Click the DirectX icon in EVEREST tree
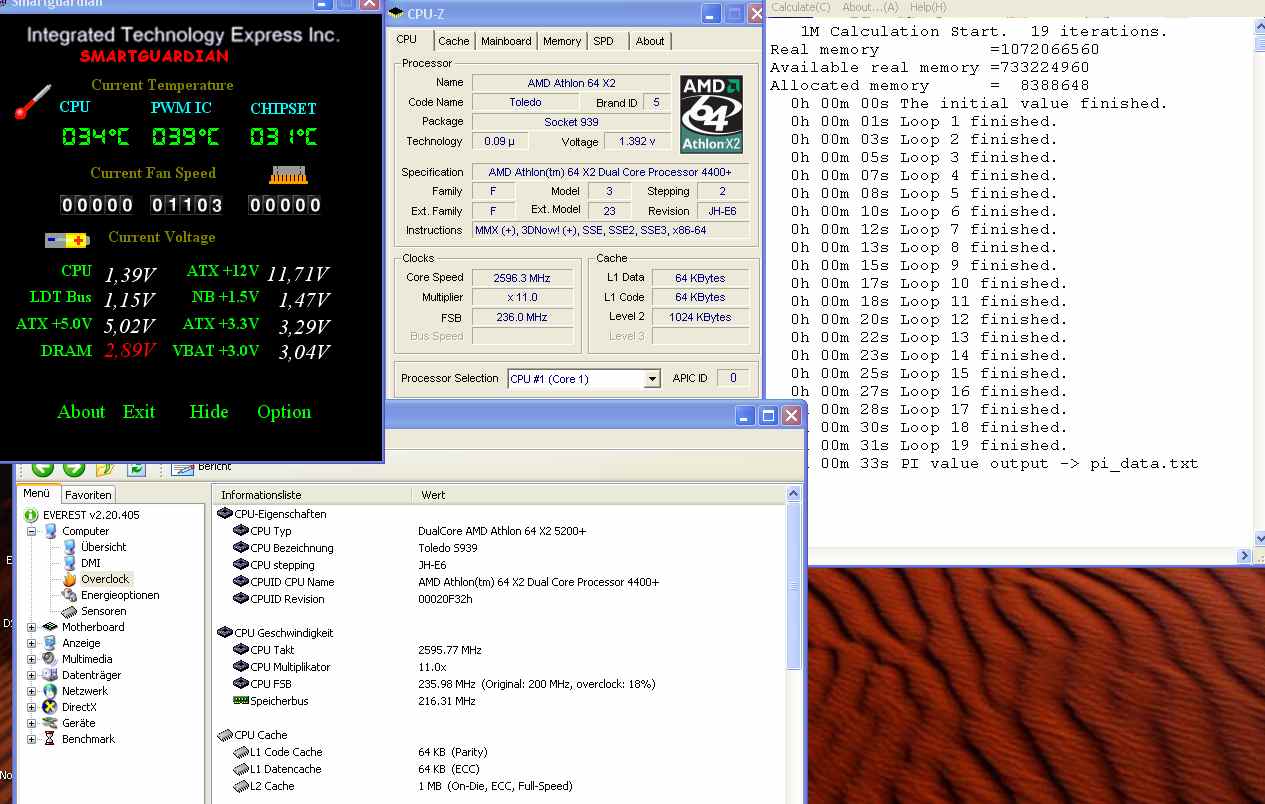 [50, 707]
